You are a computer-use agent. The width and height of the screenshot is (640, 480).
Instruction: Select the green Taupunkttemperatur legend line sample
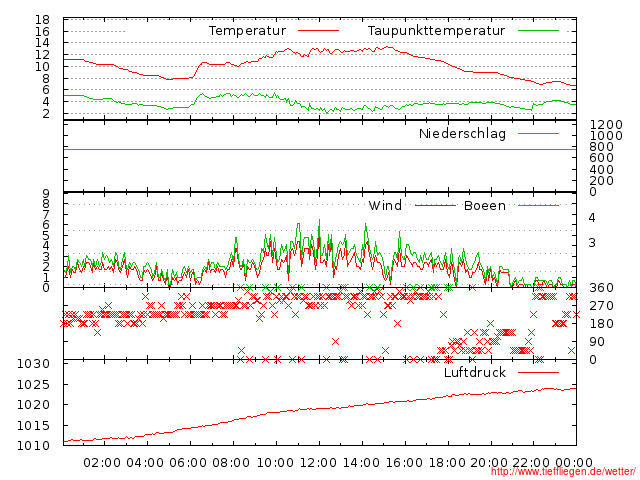(538, 31)
